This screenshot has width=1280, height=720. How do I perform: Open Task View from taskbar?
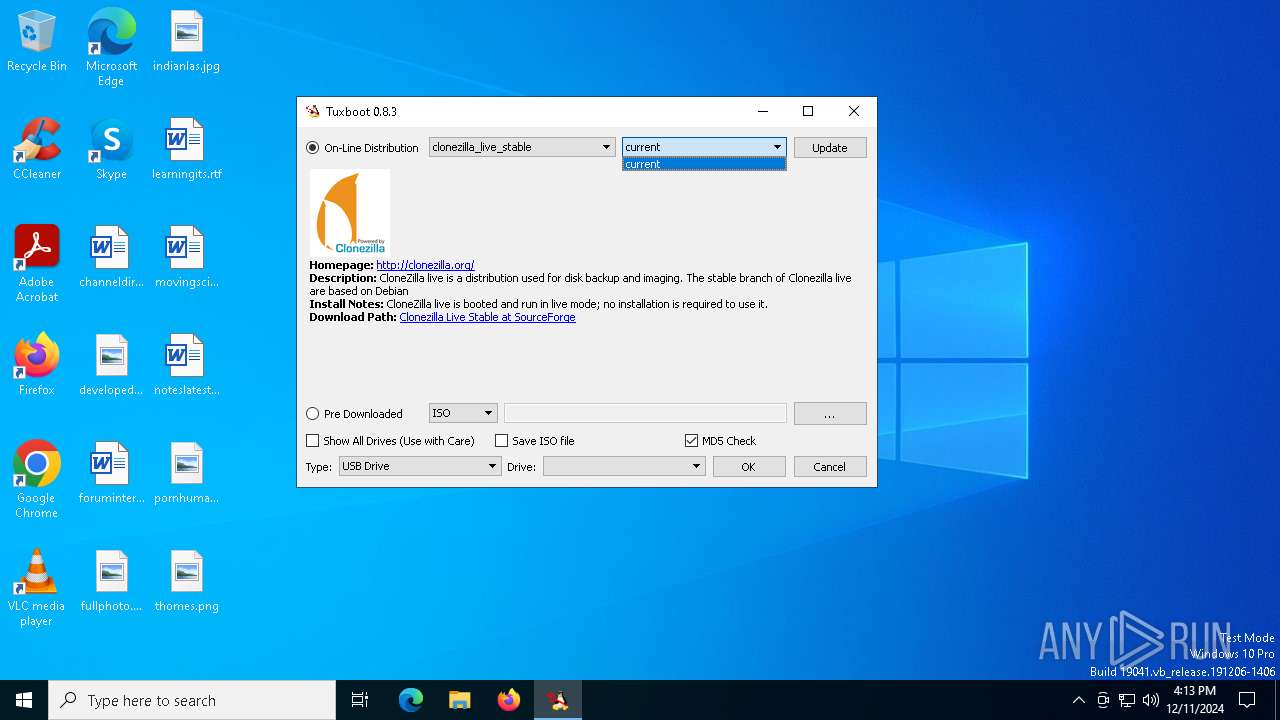coord(360,700)
